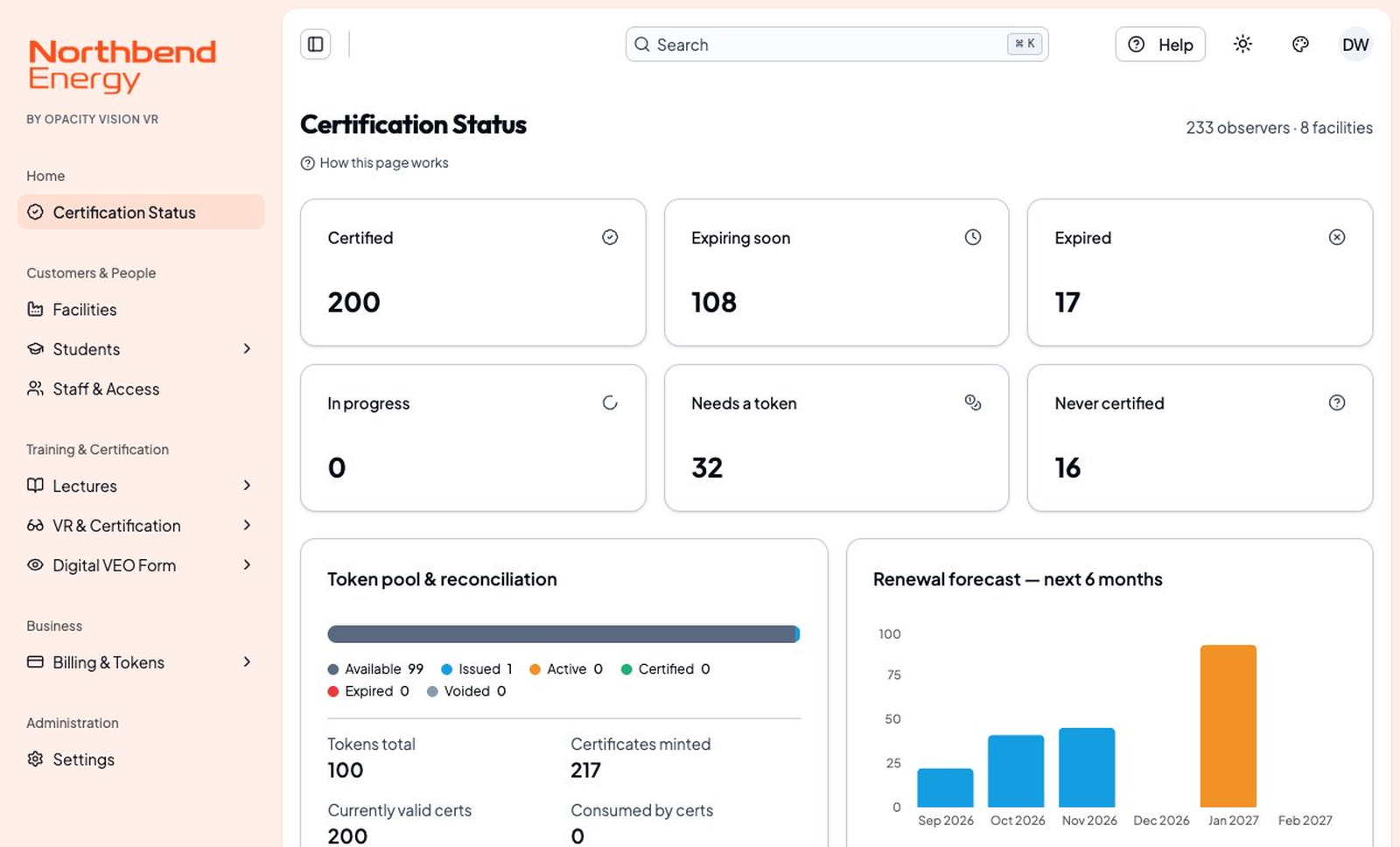Click the Expired card x-circle icon
Viewport: 1400px width, 847px height.
tap(1337, 237)
